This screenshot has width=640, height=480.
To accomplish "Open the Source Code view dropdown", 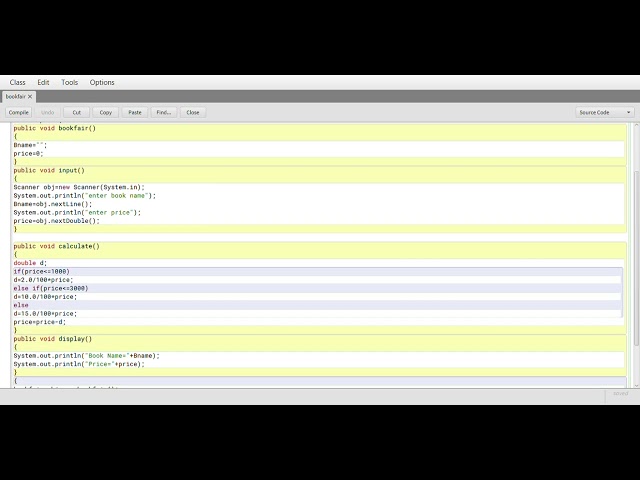I will pos(604,112).
